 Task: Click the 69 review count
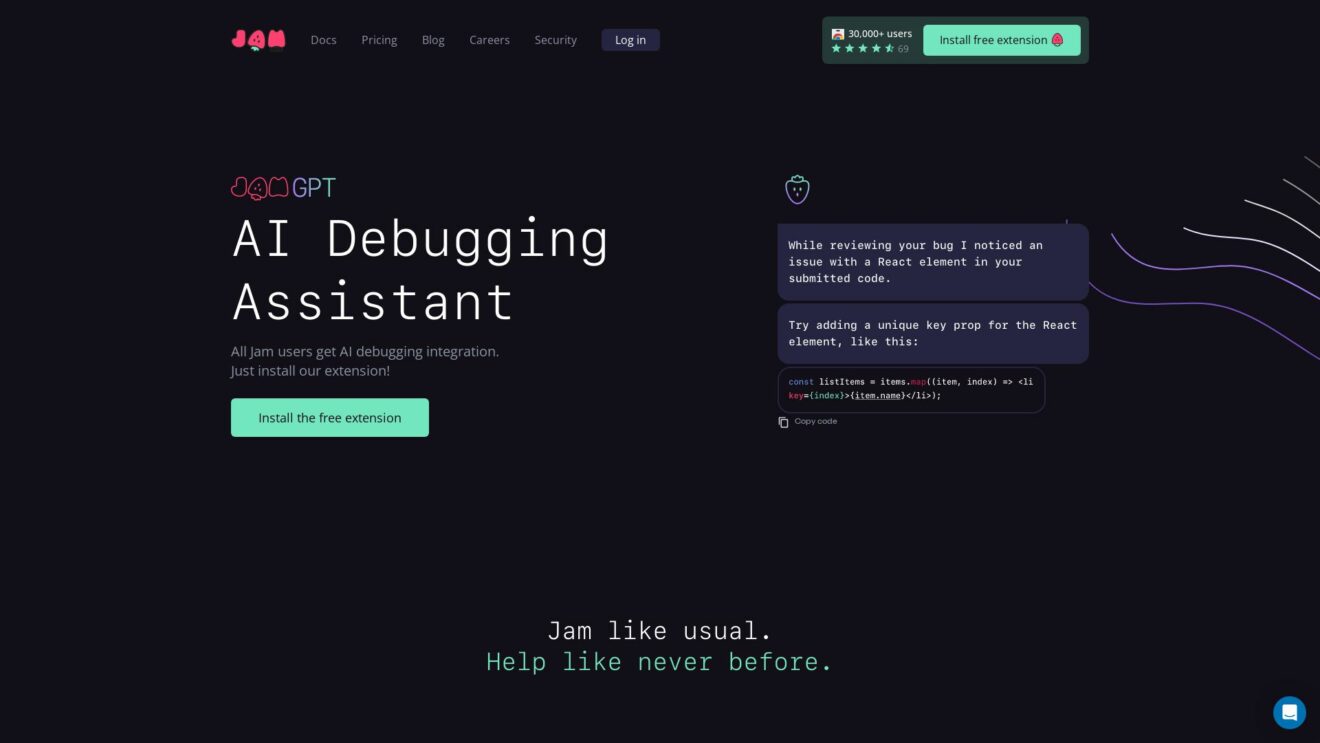click(x=903, y=49)
